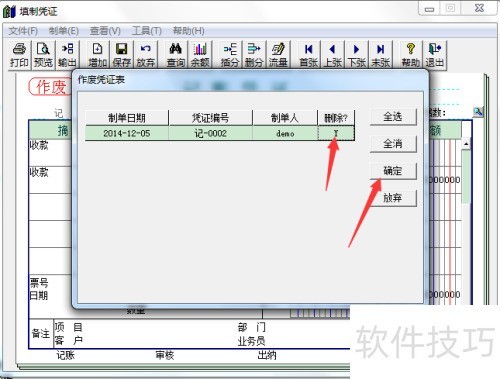The image size is (500, 379).
Task: Cancel dialog with 放弃 button
Action: coord(393,198)
